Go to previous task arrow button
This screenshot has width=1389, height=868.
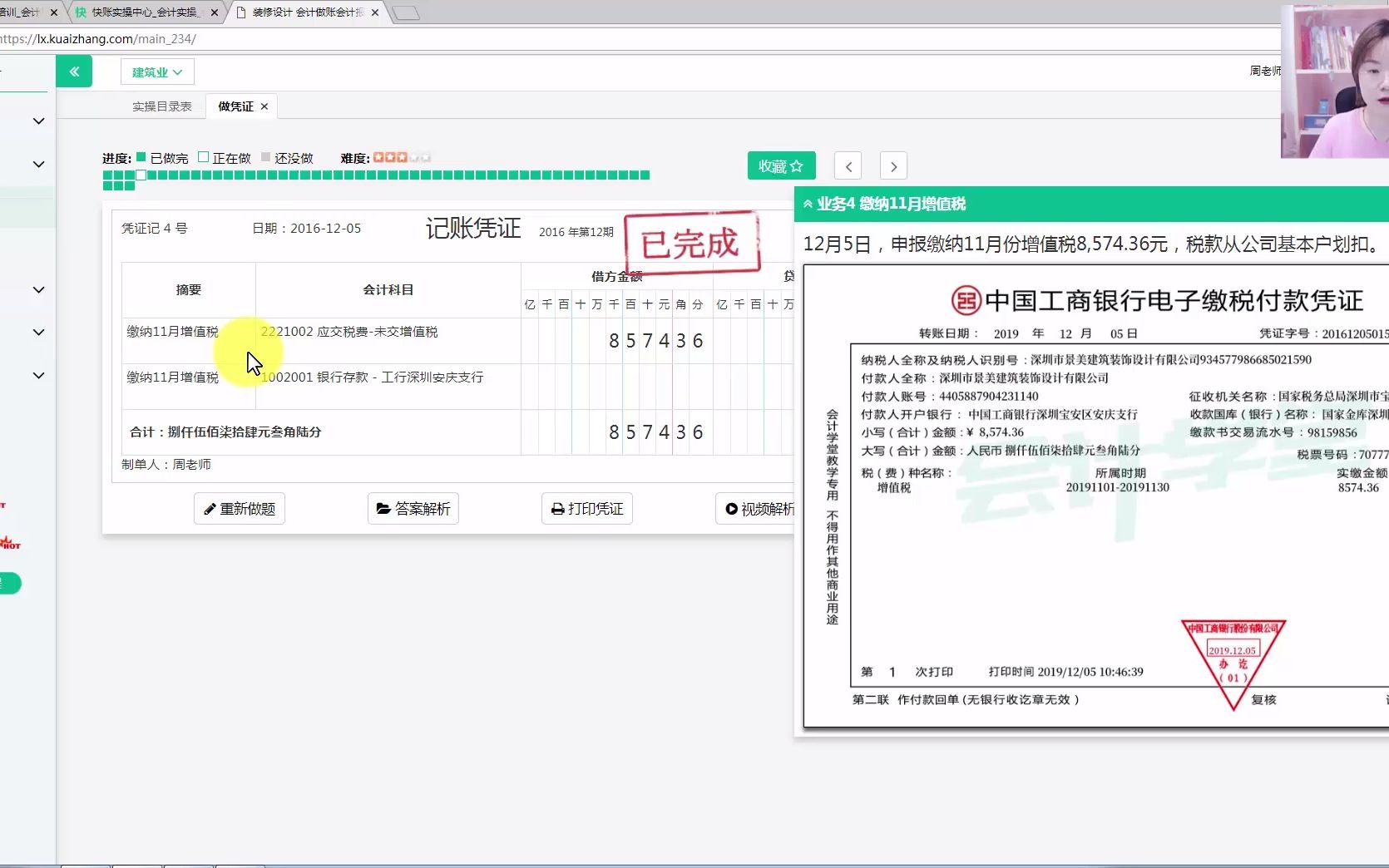tap(848, 166)
